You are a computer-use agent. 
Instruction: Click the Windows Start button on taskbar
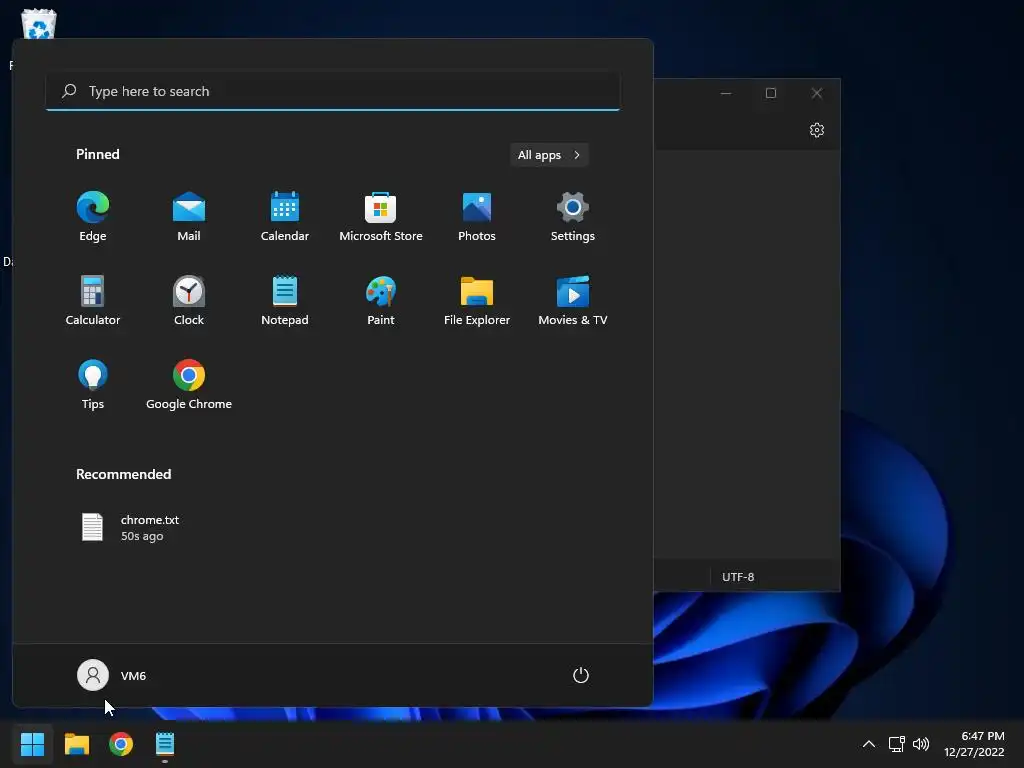[x=32, y=744]
